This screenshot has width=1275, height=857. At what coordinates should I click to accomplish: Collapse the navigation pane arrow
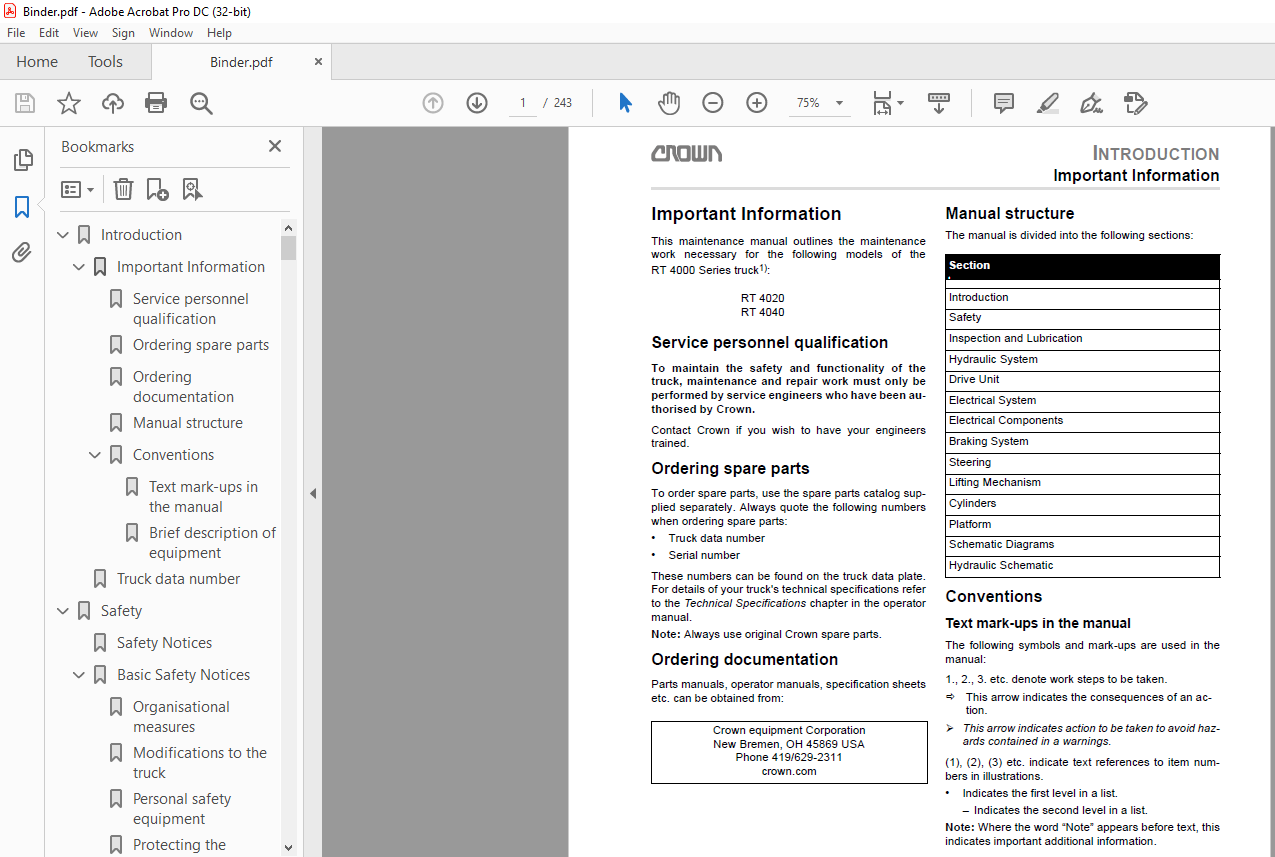click(313, 493)
